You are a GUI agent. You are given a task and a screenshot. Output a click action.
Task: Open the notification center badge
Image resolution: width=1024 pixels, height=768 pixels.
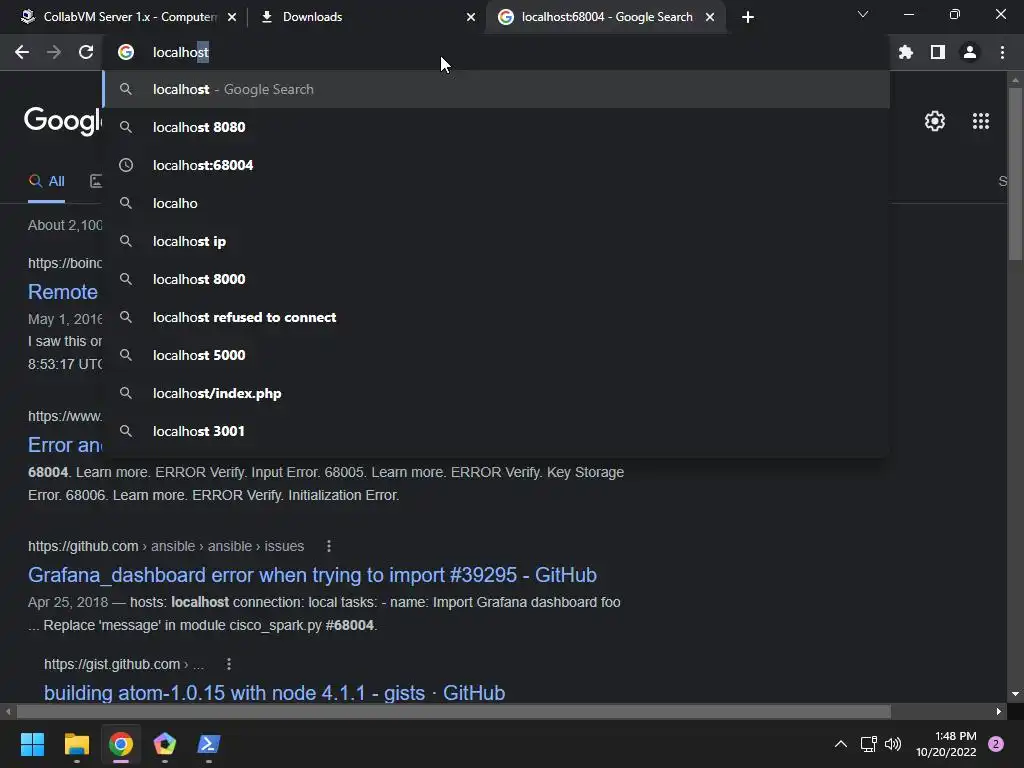996,744
